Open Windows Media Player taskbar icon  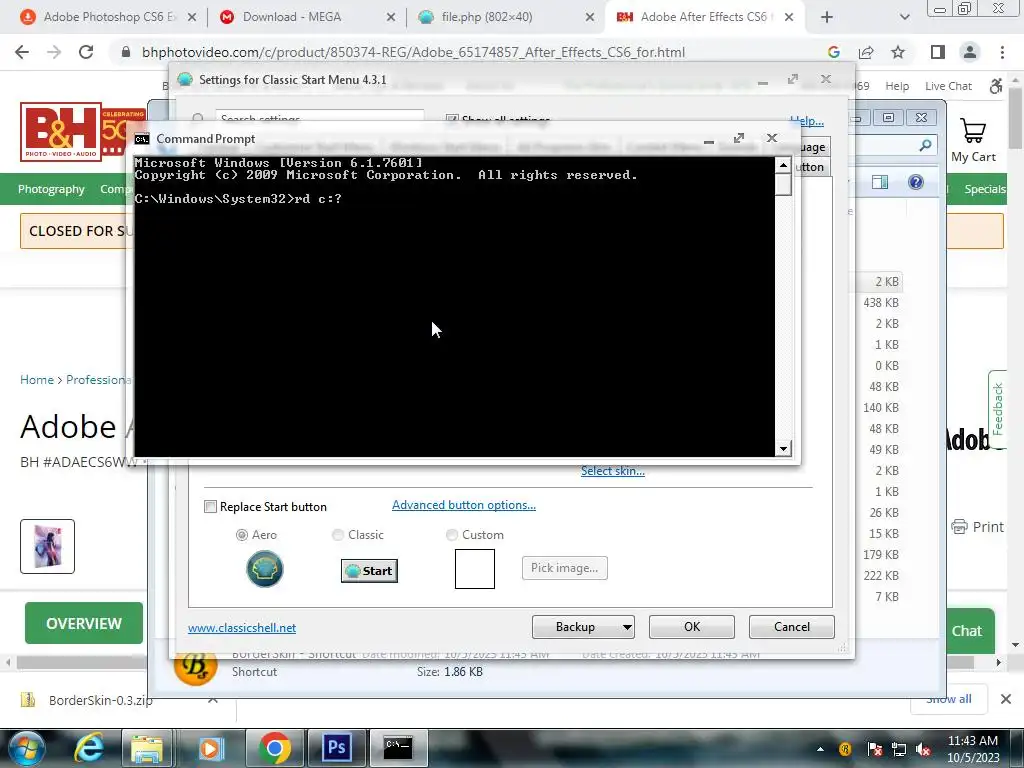tap(211, 748)
